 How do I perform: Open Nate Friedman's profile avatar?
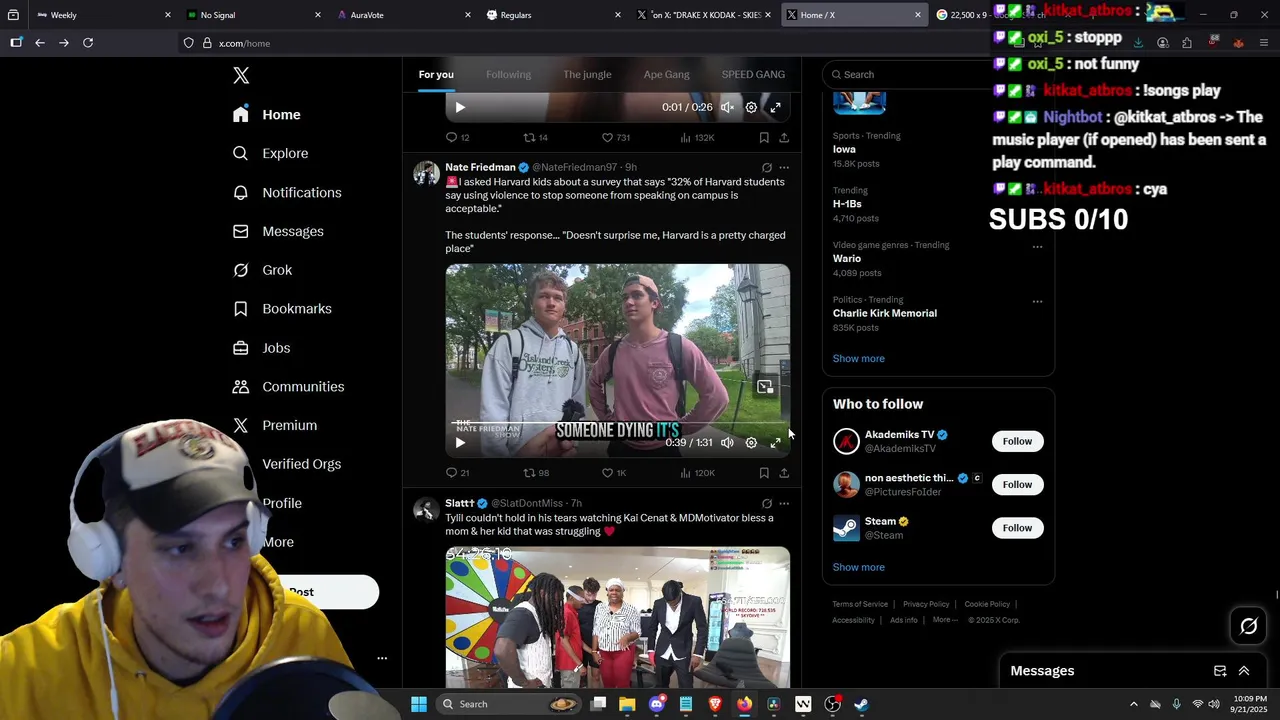(426, 174)
